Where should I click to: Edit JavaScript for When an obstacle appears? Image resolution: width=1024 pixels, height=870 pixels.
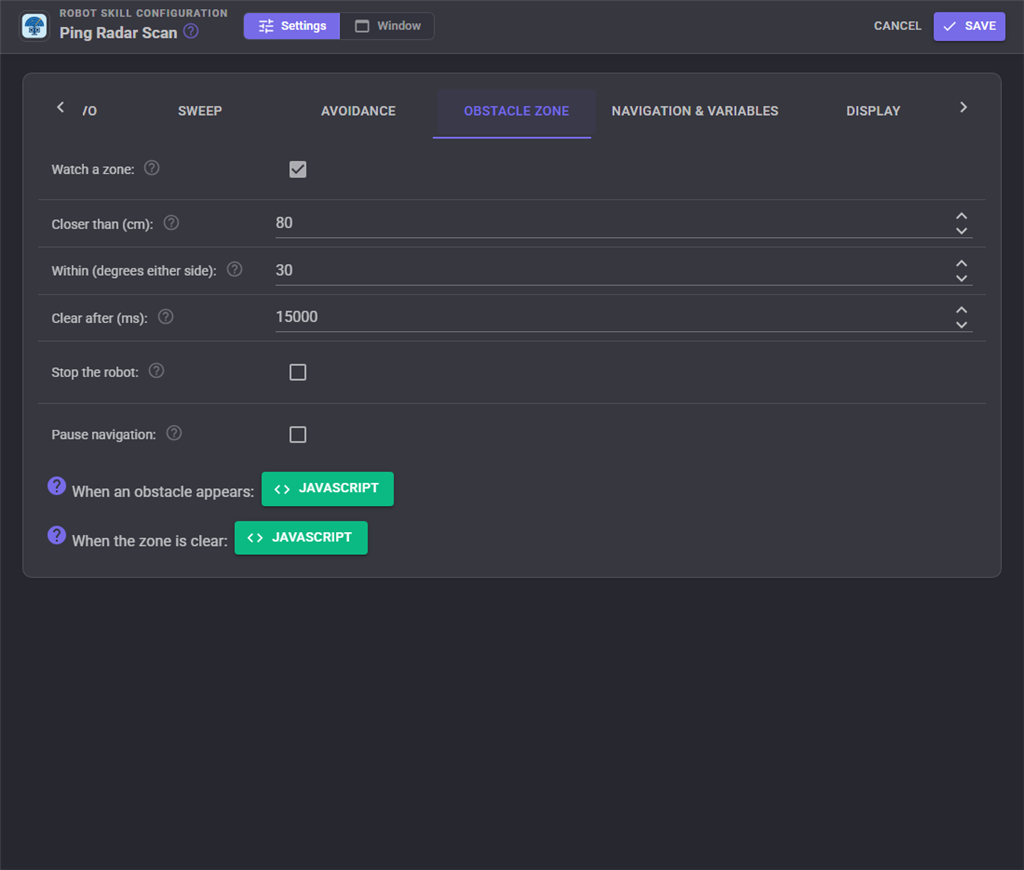pos(327,489)
